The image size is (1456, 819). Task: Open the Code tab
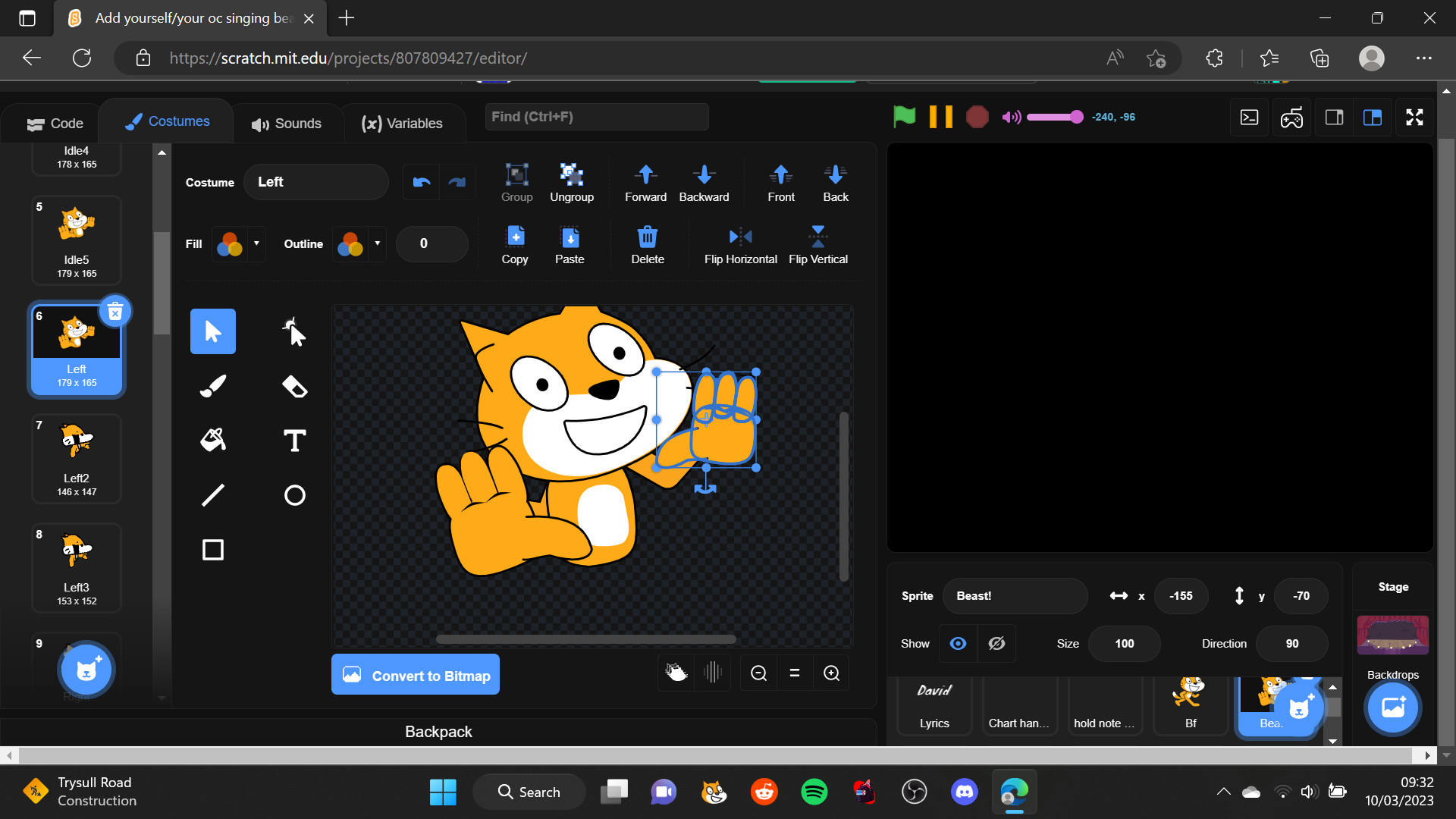click(53, 122)
